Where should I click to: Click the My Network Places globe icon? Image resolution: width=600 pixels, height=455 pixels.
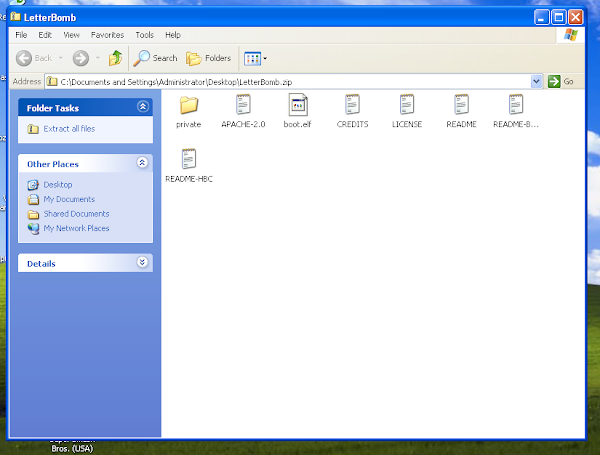pyautogui.click(x=33, y=229)
